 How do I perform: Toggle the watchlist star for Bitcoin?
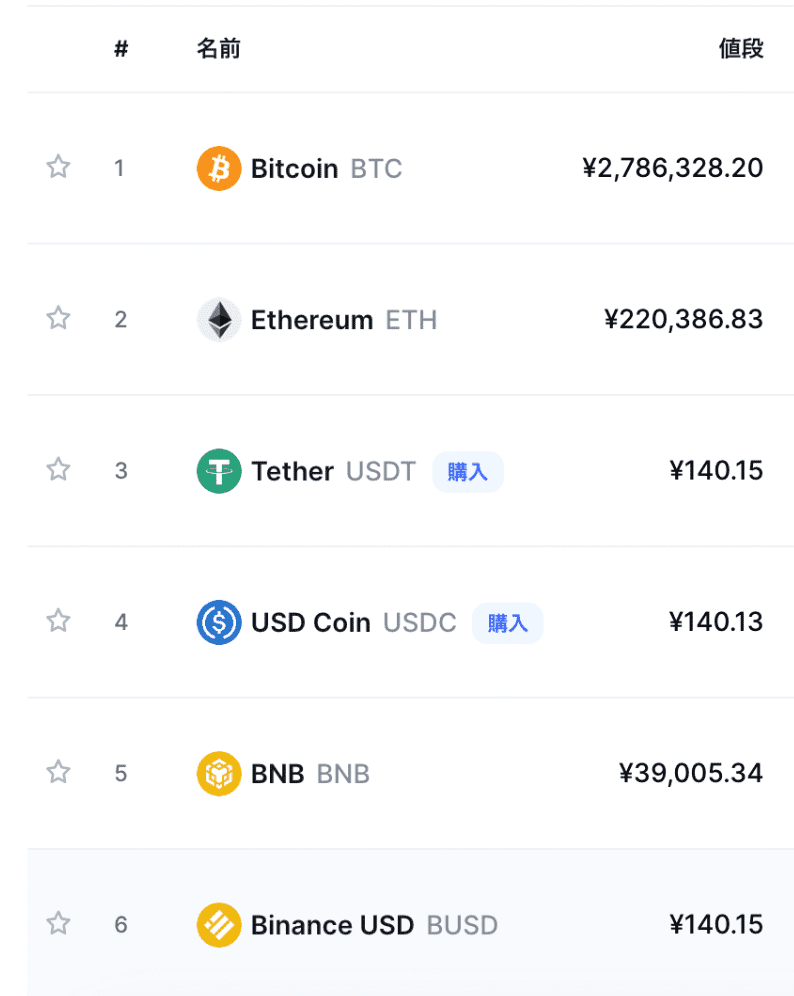pyautogui.click(x=58, y=166)
